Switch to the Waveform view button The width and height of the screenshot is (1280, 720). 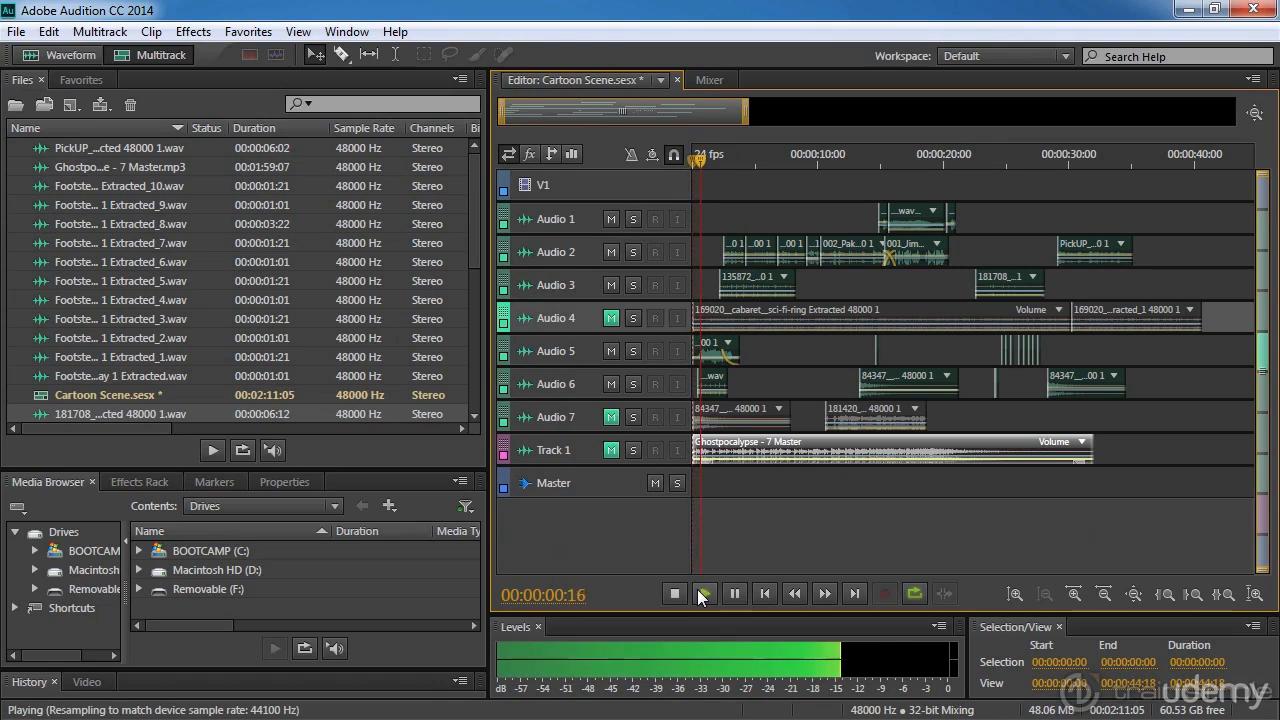[60, 55]
